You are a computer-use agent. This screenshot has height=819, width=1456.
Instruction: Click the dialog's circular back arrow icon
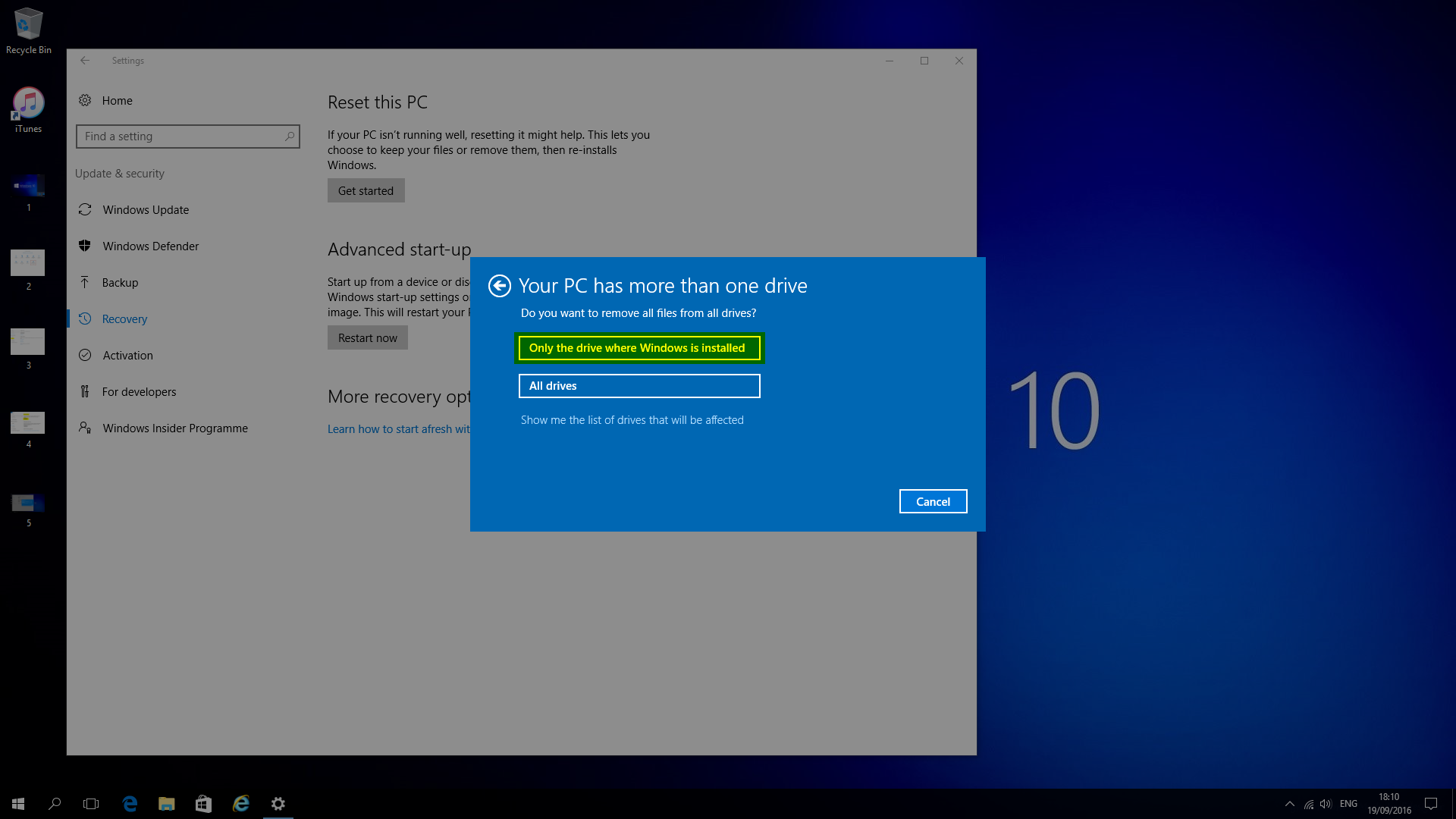[499, 286]
